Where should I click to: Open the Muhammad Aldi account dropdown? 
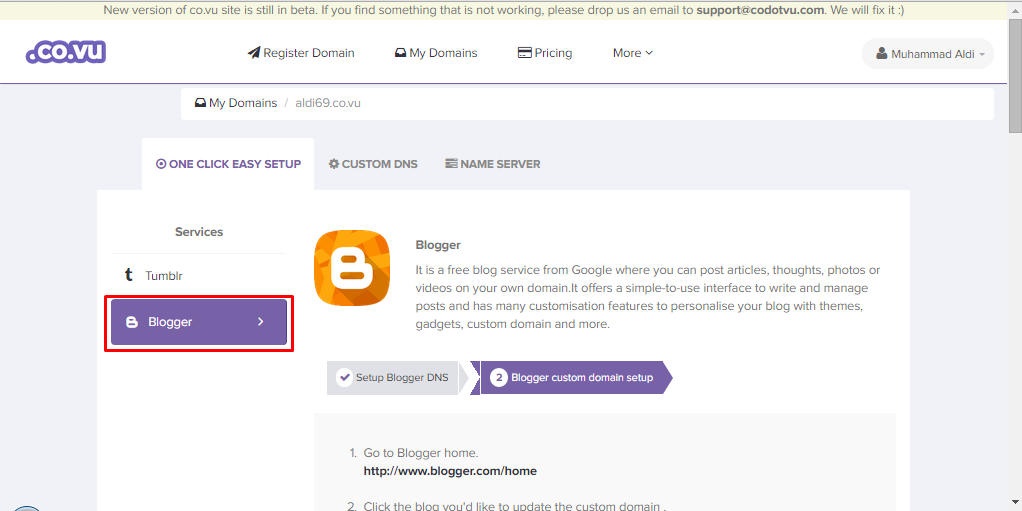pos(928,53)
